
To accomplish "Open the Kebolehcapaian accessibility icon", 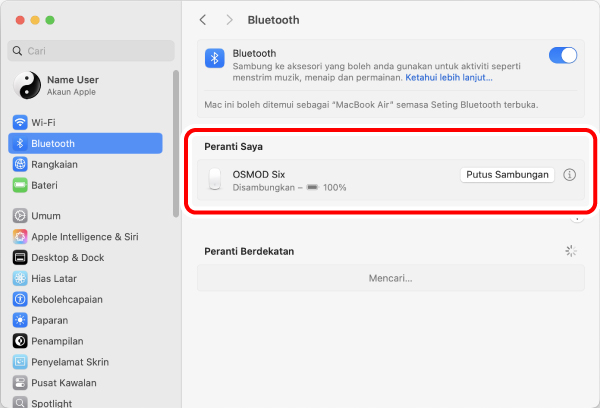I will click(x=20, y=299).
